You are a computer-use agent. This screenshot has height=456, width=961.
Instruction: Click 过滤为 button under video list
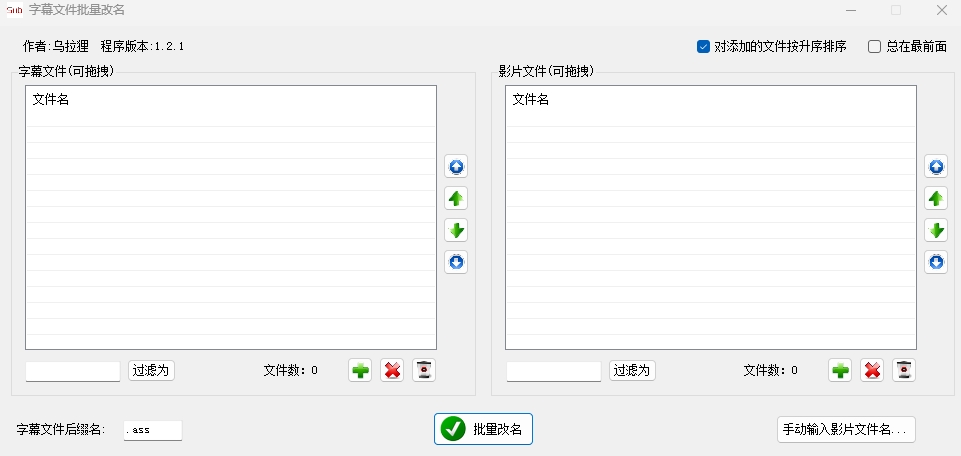[632, 370]
